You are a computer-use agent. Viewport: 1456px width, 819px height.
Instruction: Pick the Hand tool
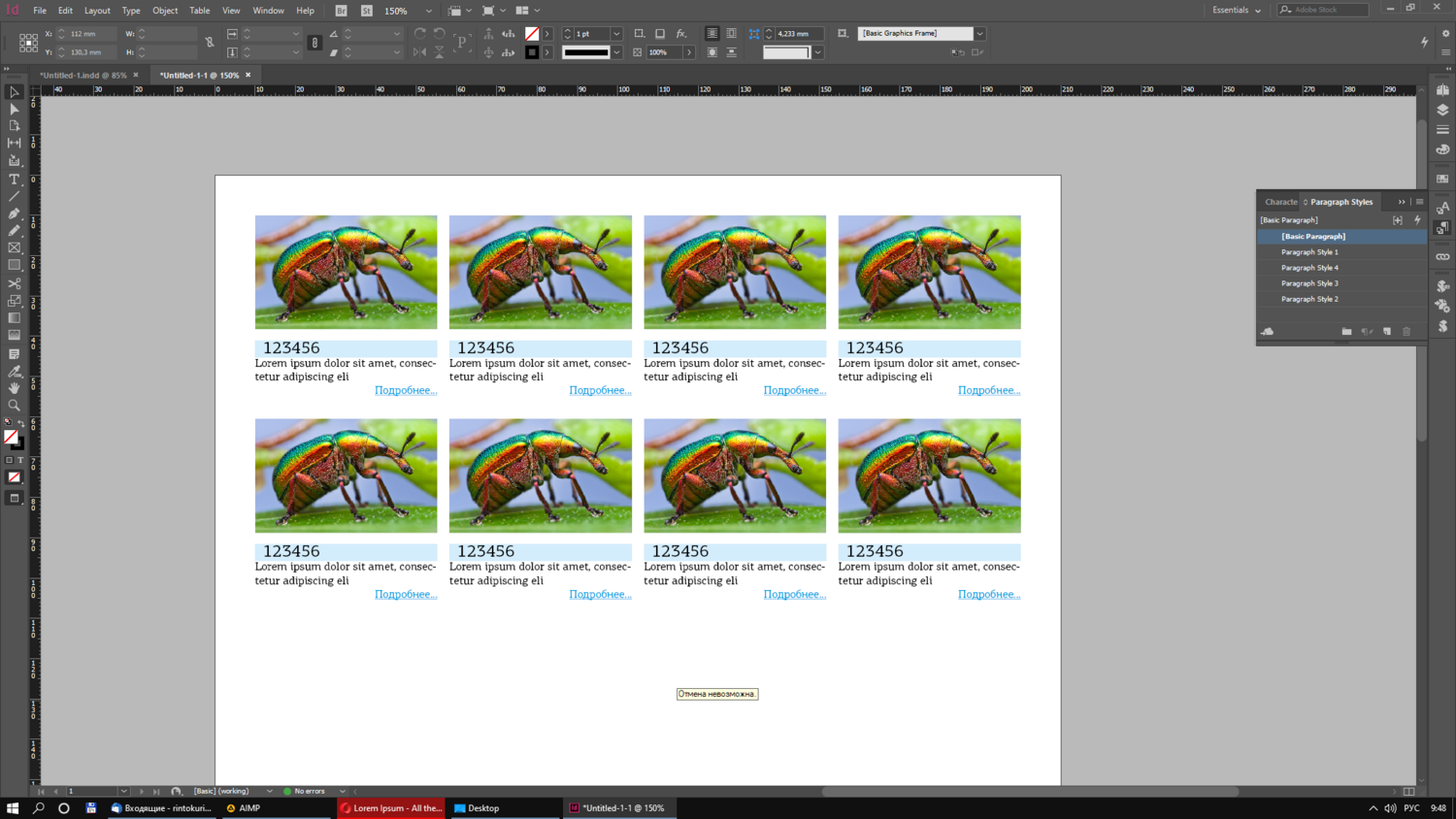pyautogui.click(x=14, y=388)
